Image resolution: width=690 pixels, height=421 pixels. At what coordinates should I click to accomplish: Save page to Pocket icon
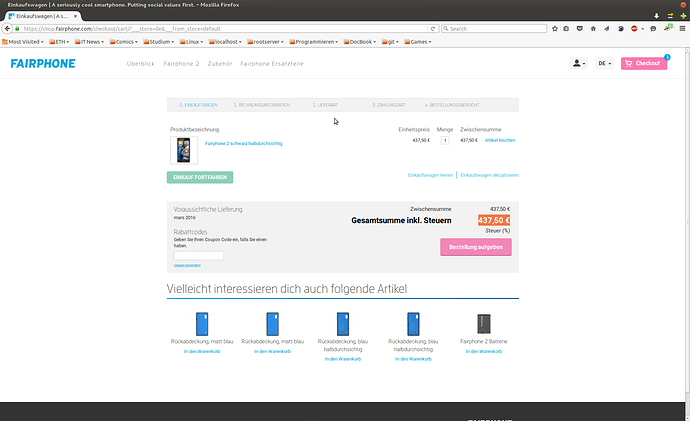pyautogui.click(x=580, y=29)
